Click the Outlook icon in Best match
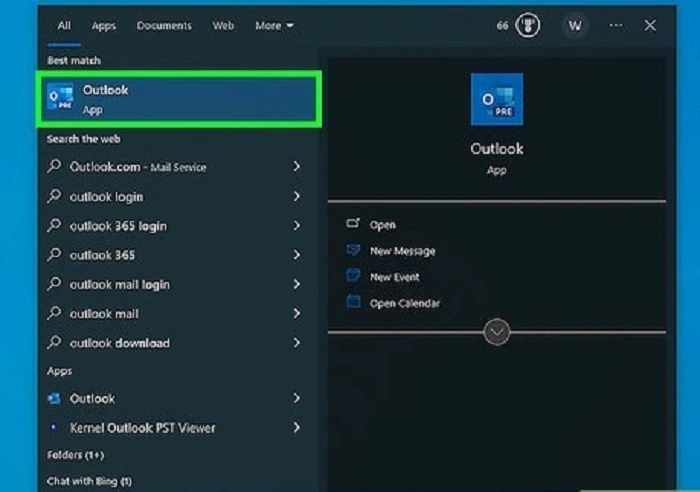The width and height of the screenshot is (700, 492). point(61,98)
